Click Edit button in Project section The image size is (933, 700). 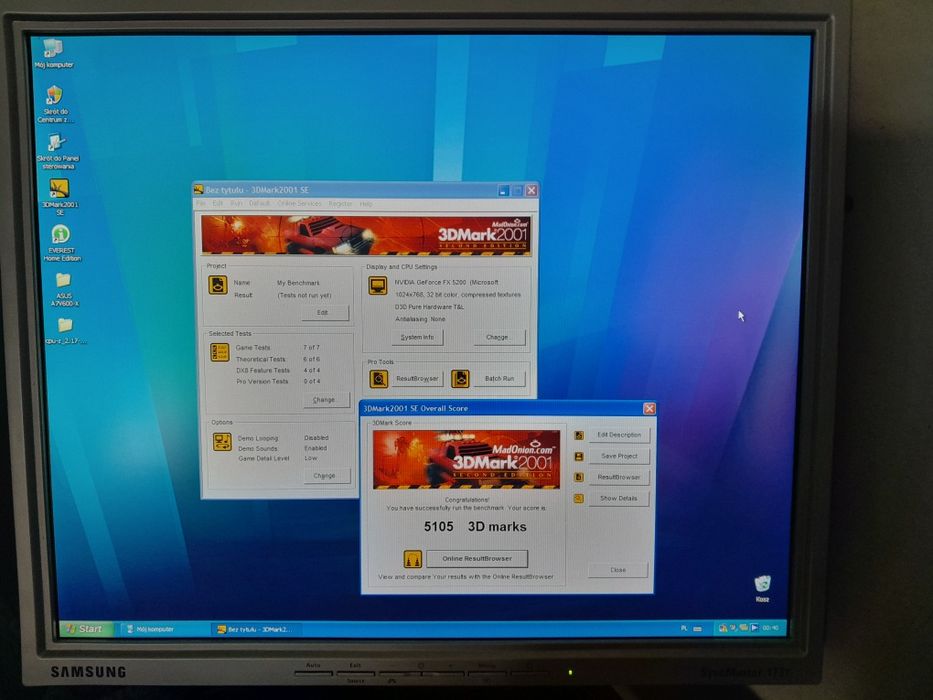pyautogui.click(x=324, y=312)
